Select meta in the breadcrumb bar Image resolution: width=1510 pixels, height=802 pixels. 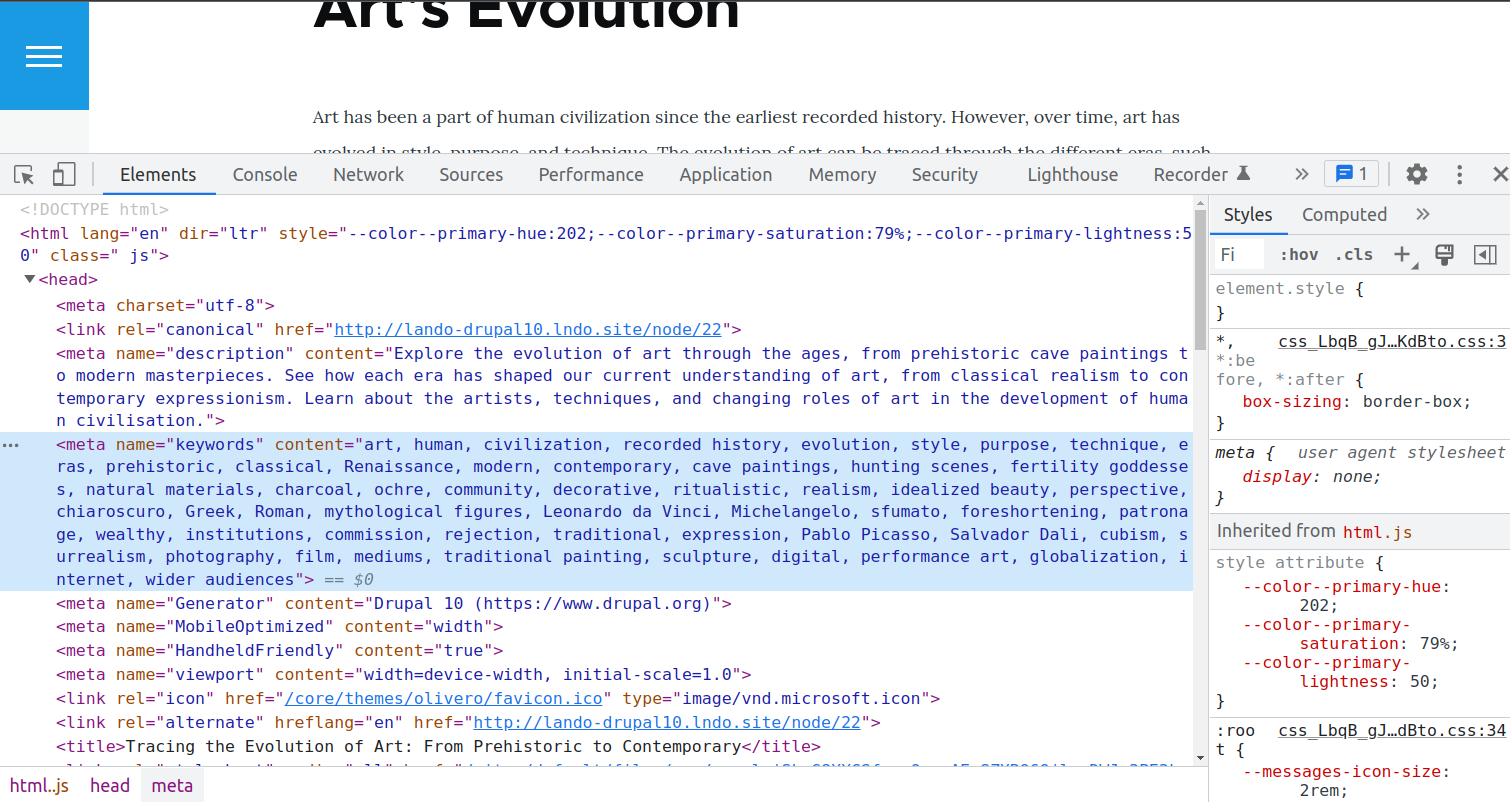[x=171, y=785]
